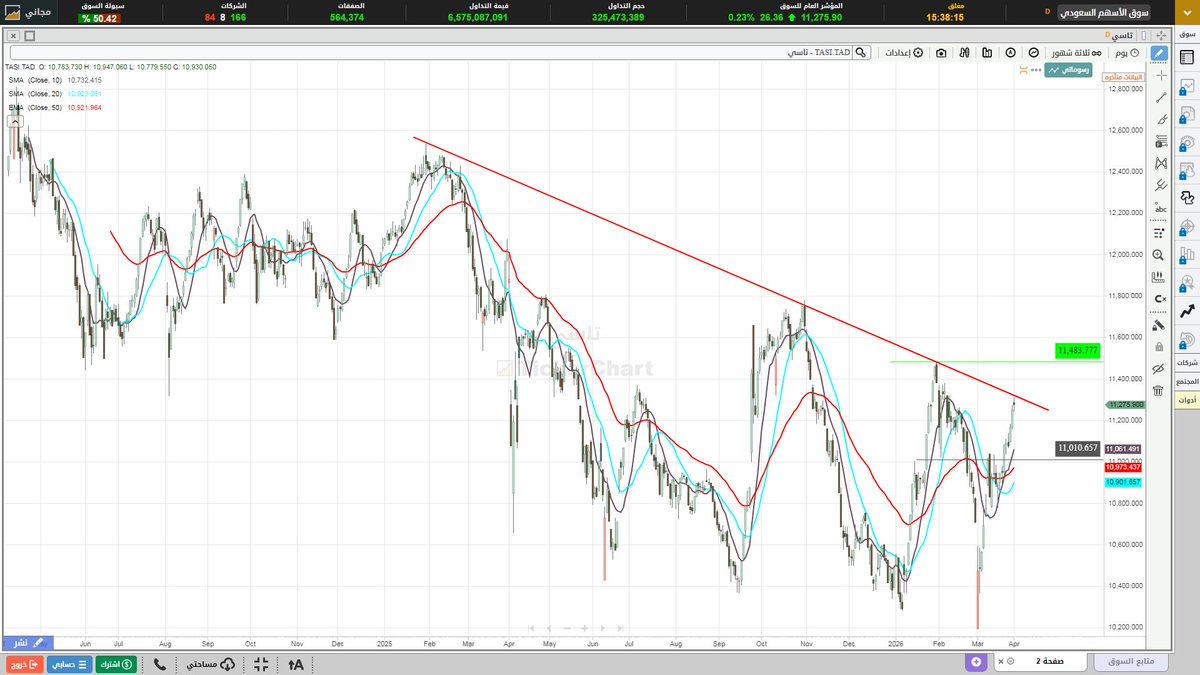Toggle fullscreen with the collapse arrows icon

[x=261, y=664]
